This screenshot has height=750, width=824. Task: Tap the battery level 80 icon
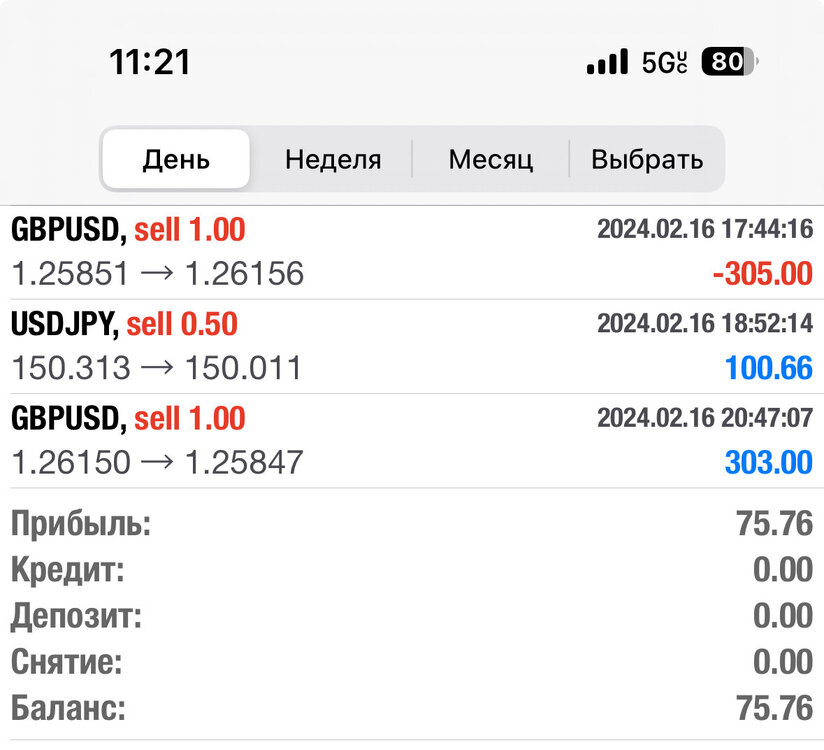point(729,61)
